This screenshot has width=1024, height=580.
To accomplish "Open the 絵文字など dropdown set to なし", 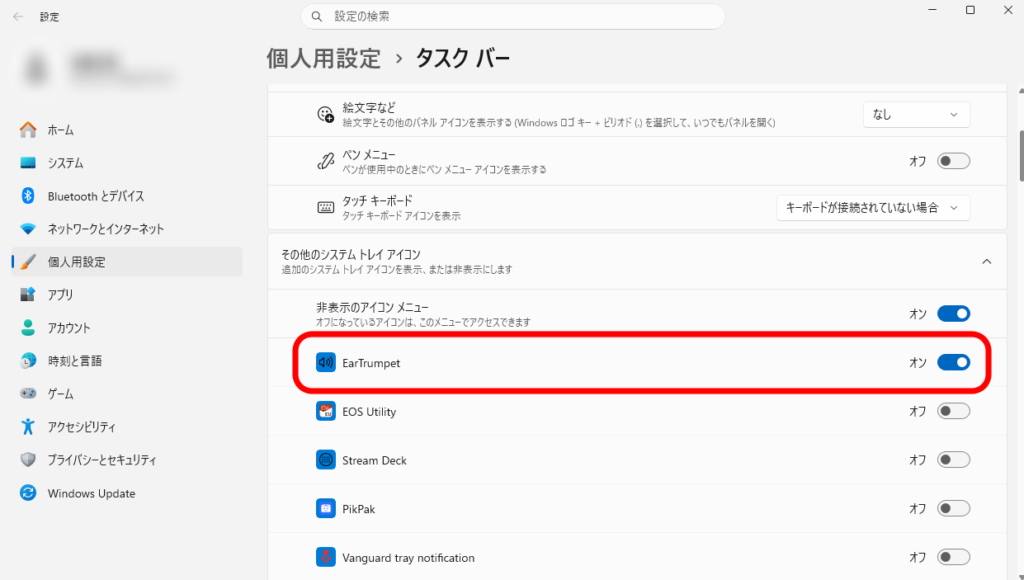I will point(916,115).
